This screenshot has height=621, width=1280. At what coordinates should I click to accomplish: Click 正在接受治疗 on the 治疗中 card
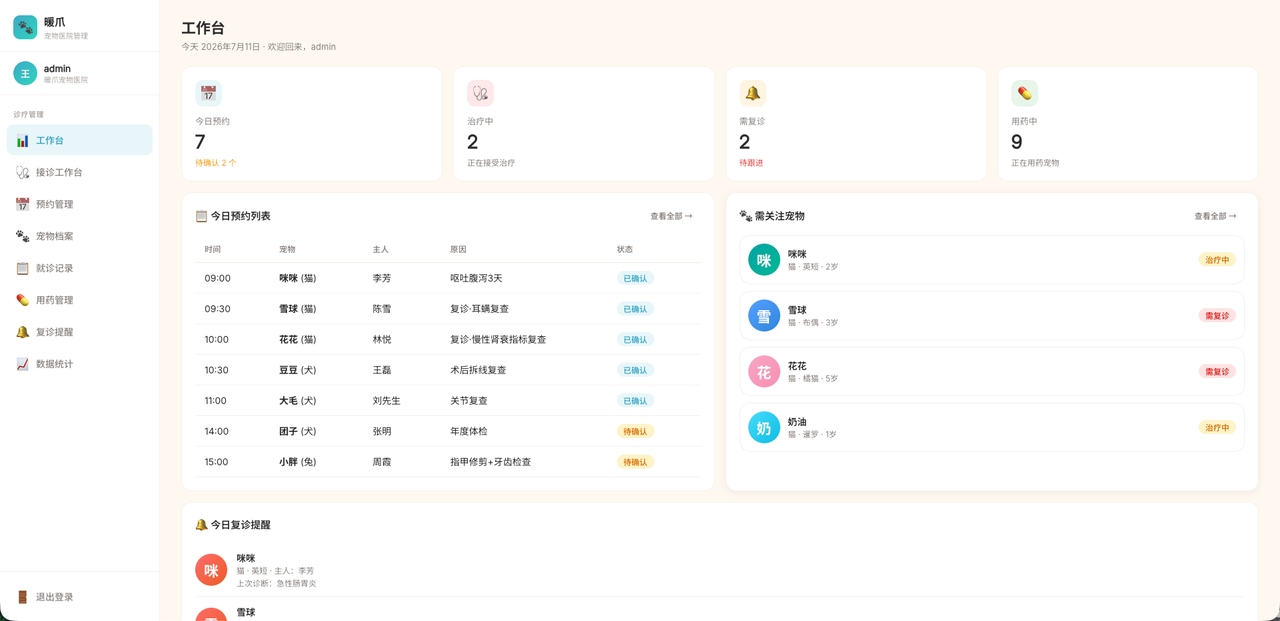pyautogui.click(x=491, y=163)
